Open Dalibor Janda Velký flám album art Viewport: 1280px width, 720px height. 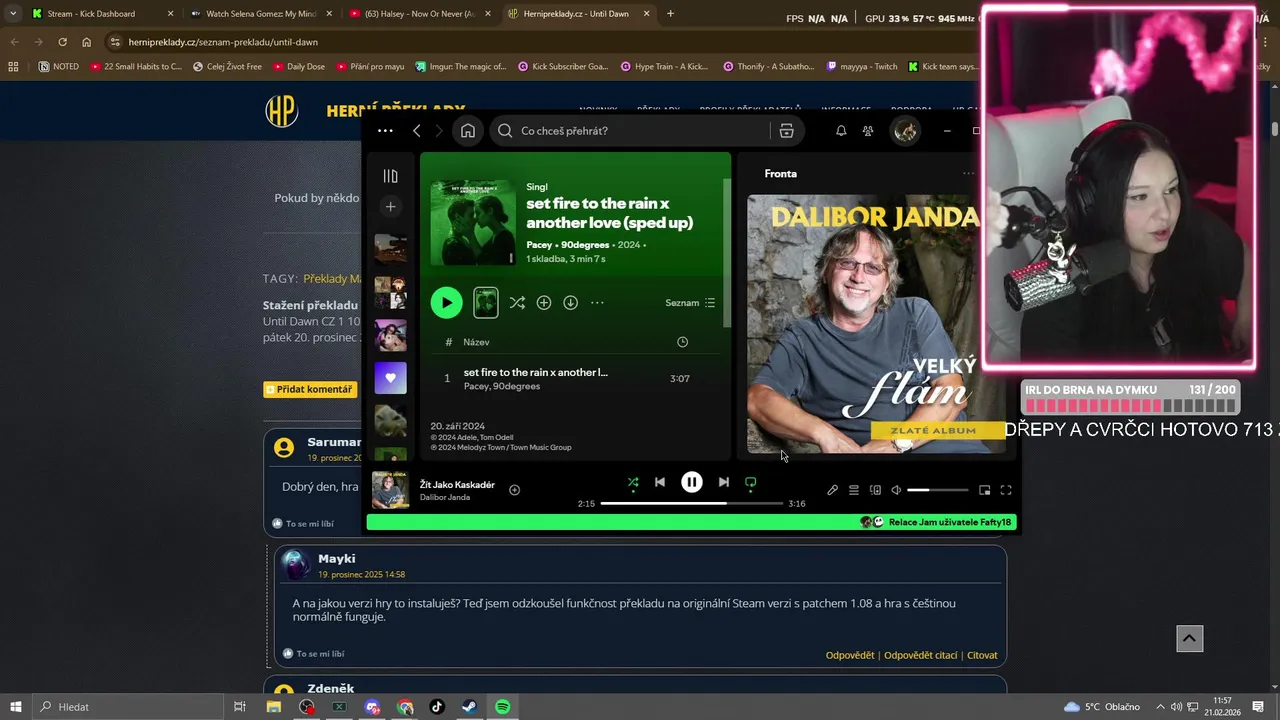point(875,324)
